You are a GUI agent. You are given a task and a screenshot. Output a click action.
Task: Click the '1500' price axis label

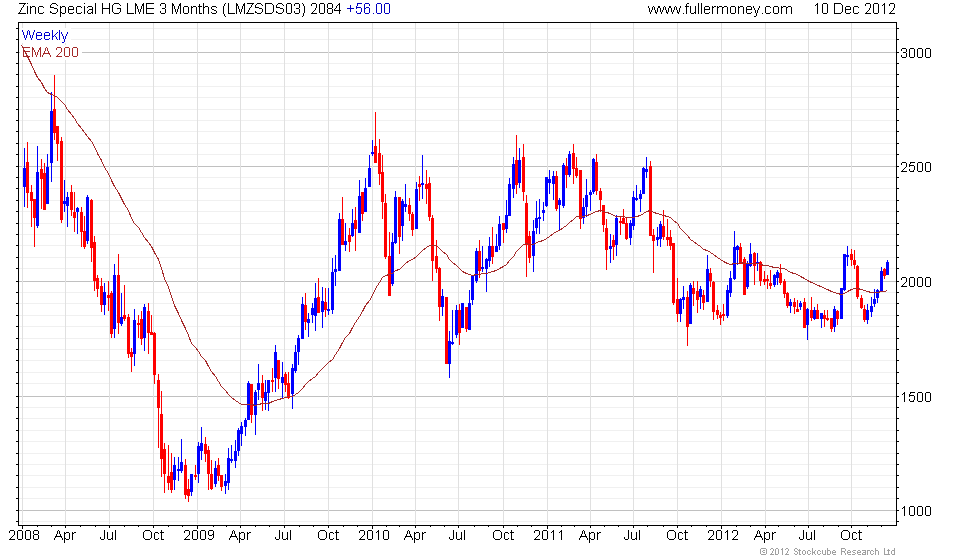click(x=916, y=398)
